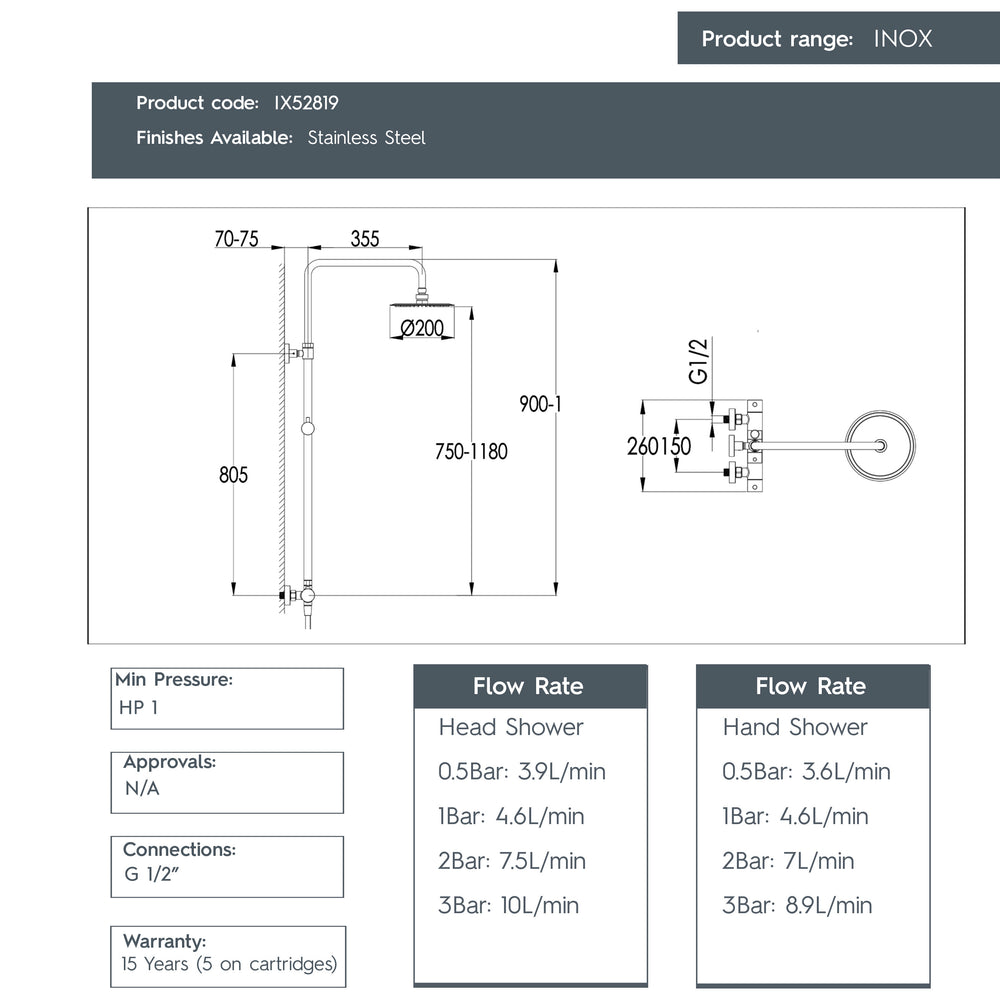1000x1000 pixels.
Task: Click the Head Shower 2Bar 7.5L/min value
Action: pos(511,861)
